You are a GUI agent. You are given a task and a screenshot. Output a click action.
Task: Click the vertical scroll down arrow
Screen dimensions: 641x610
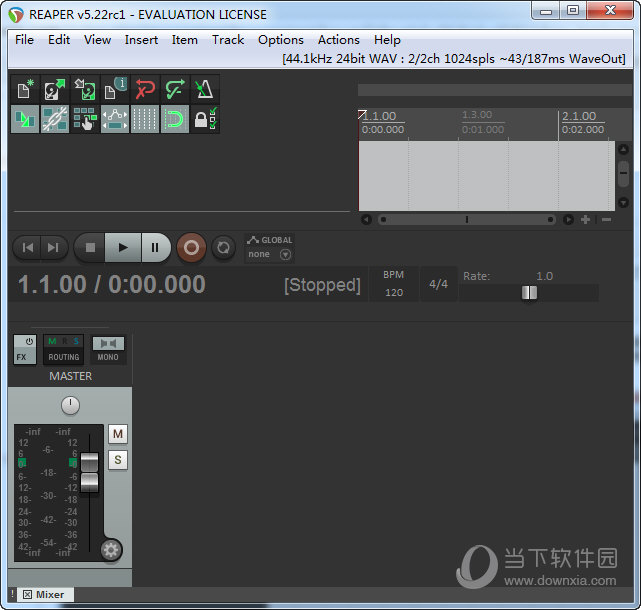click(x=623, y=202)
